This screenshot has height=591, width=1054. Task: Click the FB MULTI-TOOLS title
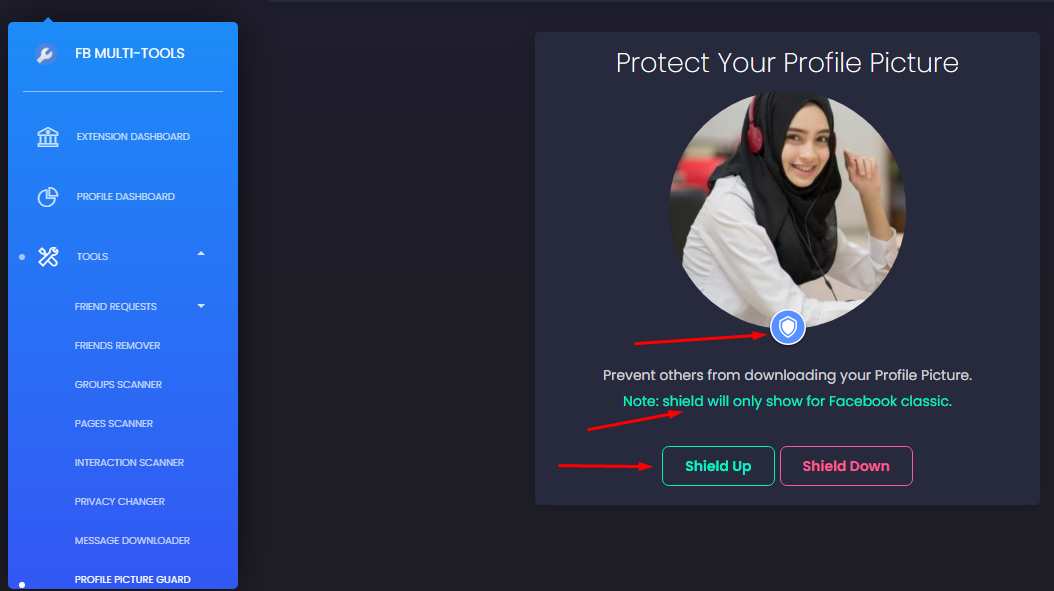pos(130,53)
